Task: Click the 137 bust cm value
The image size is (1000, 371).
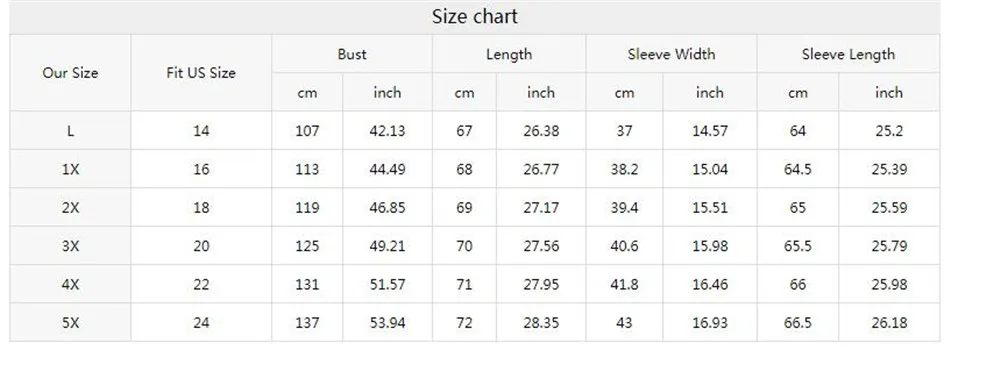Action: click(x=307, y=323)
